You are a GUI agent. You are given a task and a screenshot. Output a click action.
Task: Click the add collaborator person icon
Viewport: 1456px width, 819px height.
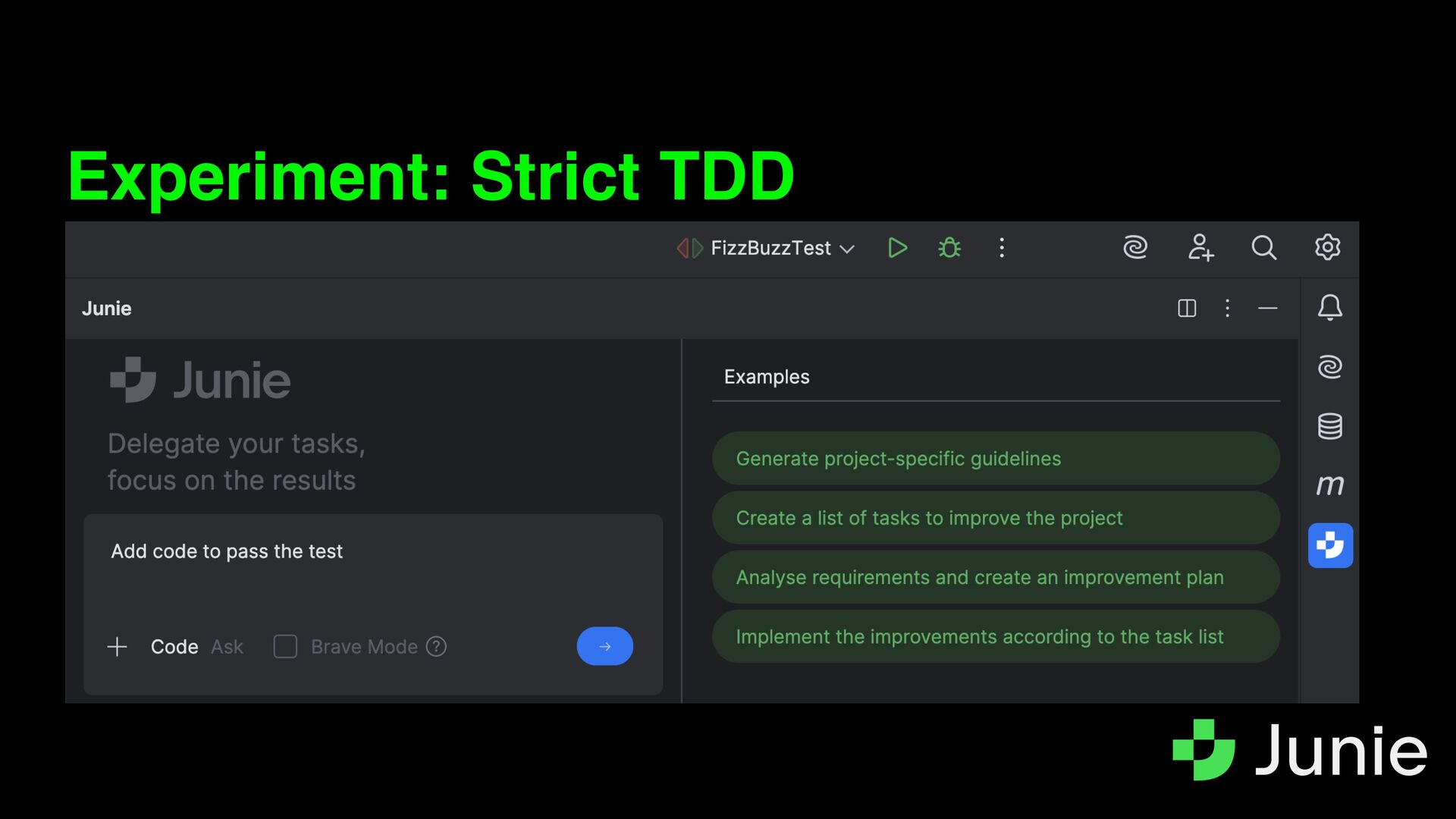click(1200, 248)
